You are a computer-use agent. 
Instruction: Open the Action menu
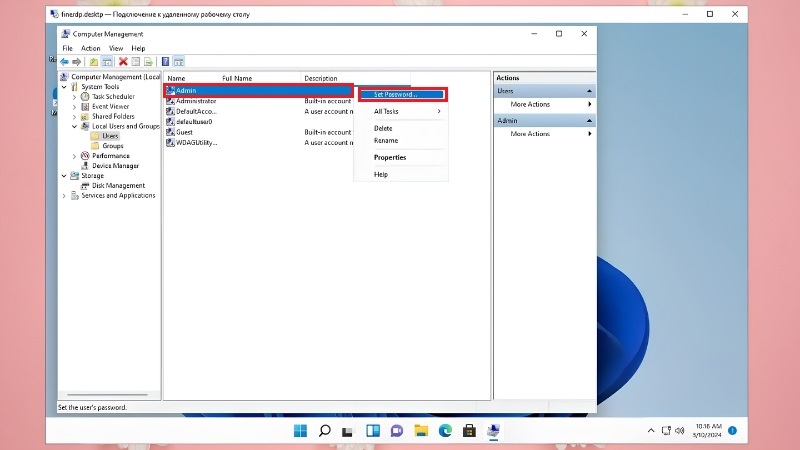pyautogui.click(x=90, y=48)
